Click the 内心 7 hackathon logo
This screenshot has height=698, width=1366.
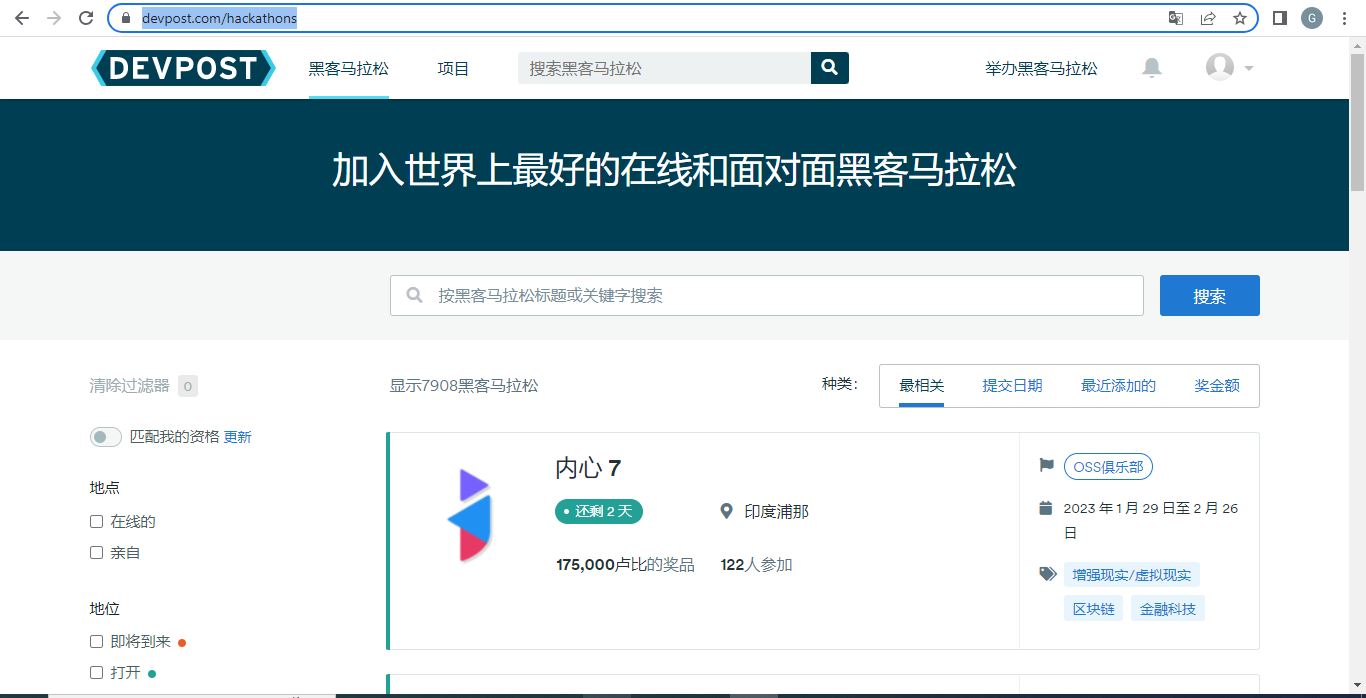click(468, 514)
